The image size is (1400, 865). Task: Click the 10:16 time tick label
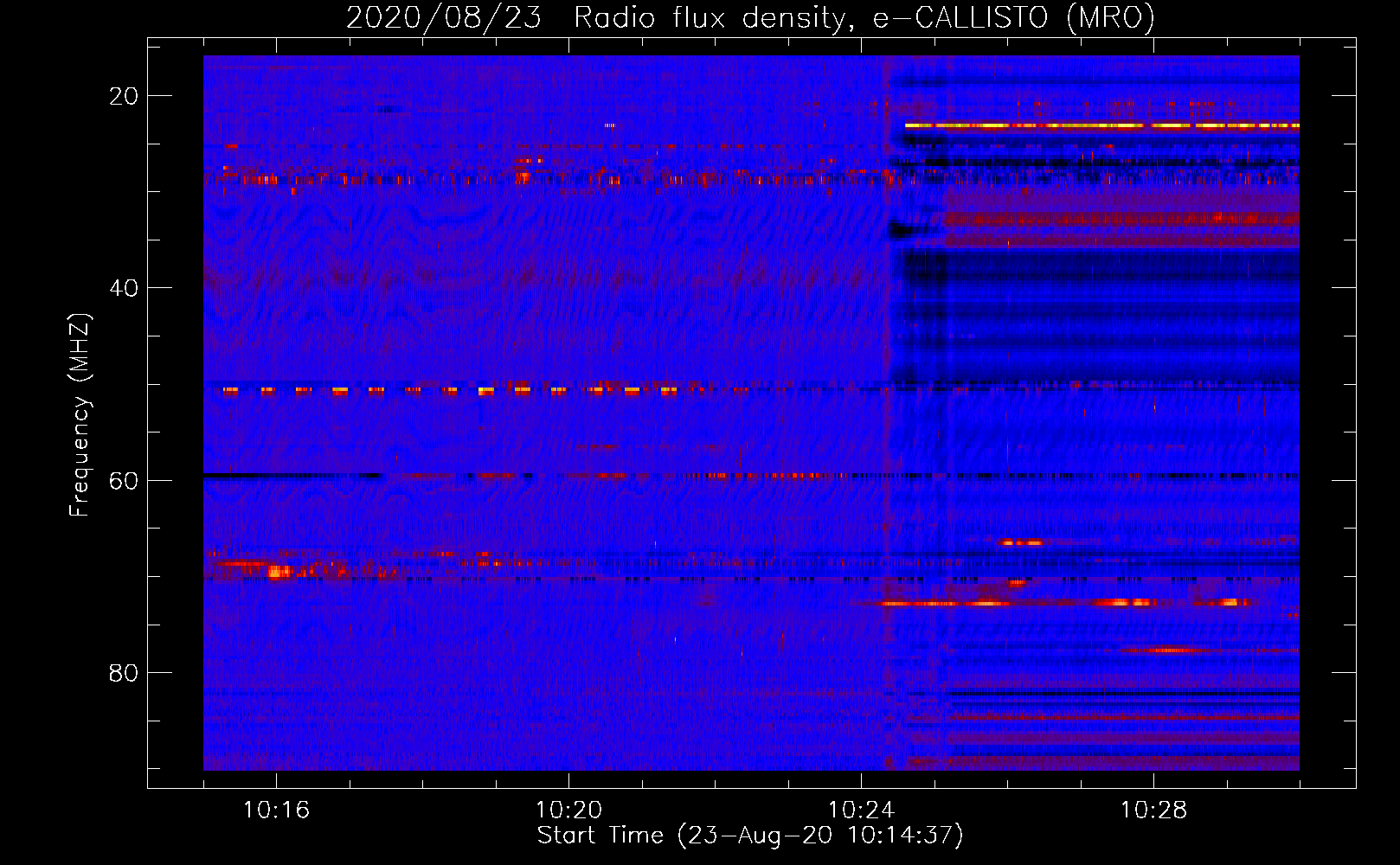[x=276, y=811]
